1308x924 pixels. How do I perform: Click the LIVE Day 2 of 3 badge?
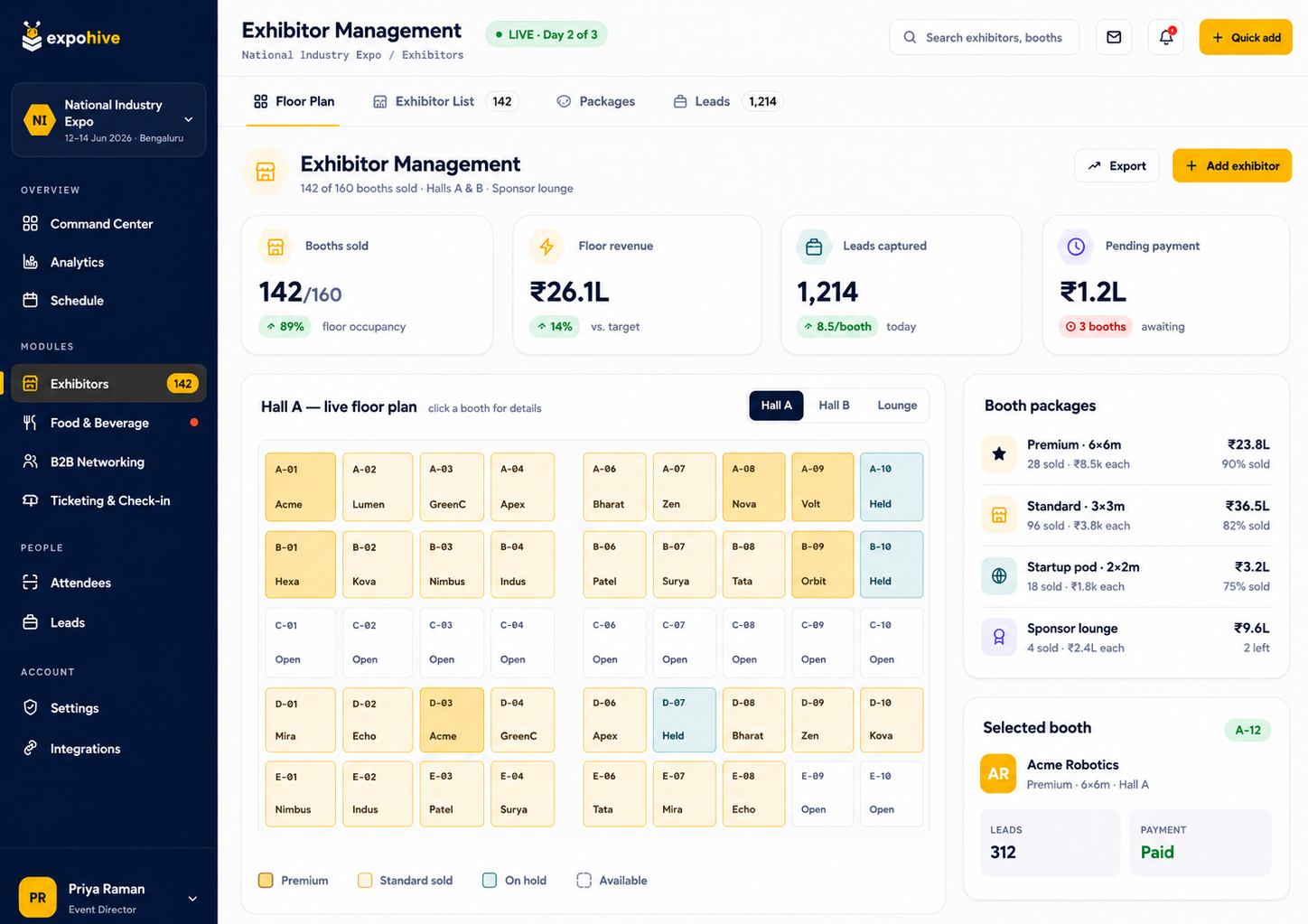point(547,34)
